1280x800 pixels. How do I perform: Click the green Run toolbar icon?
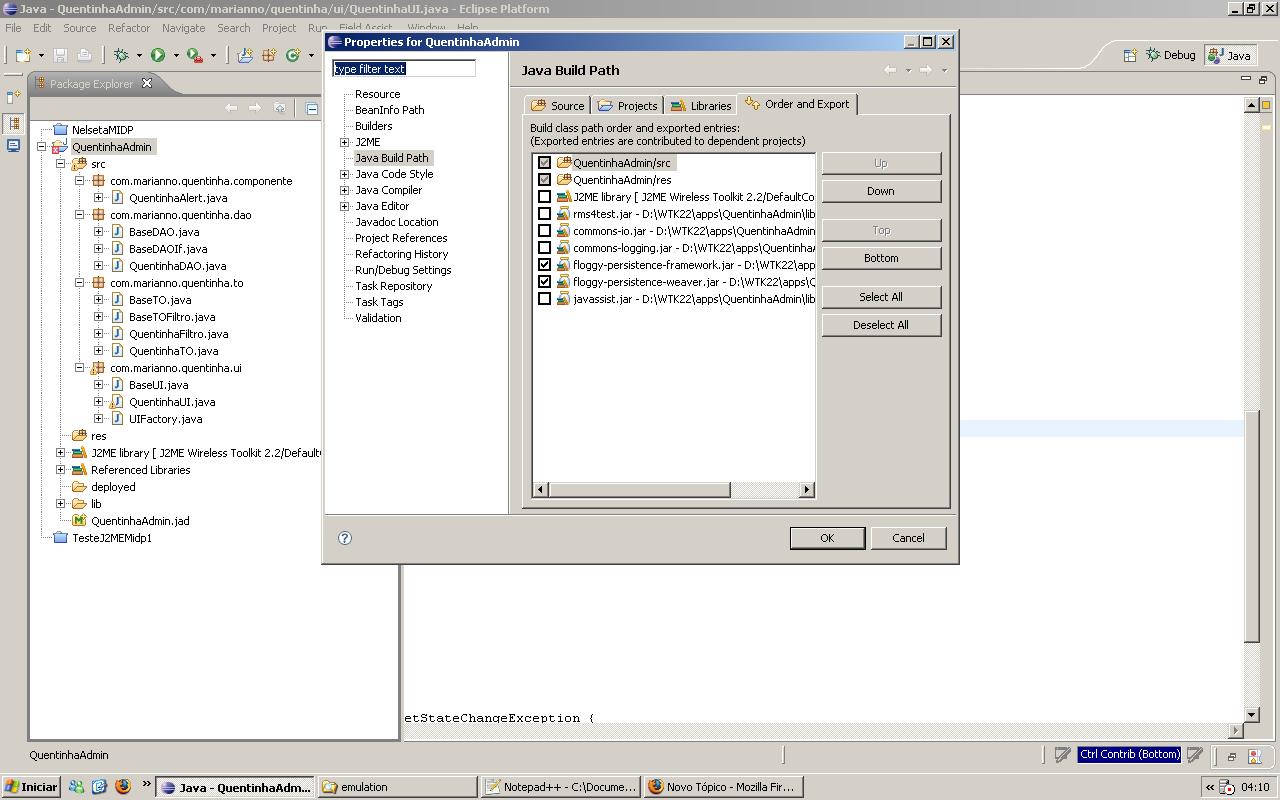pos(158,55)
